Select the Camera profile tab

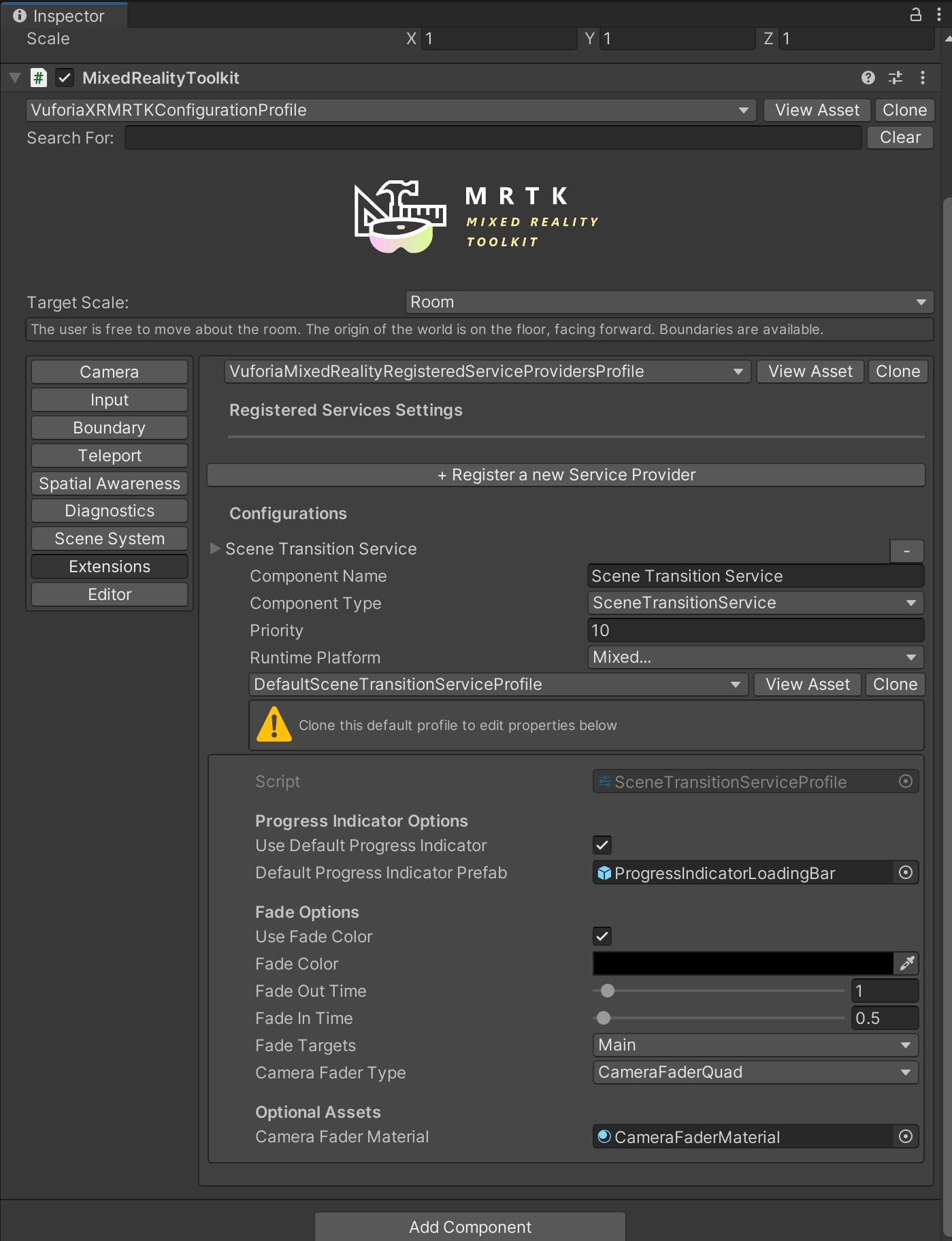(x=110, y=372)
